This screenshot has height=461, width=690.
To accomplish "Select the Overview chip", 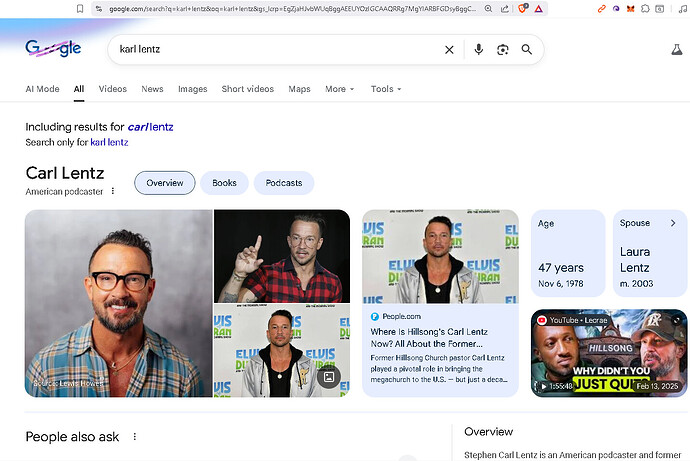I will pyautogui.click(x=165, y=183).
